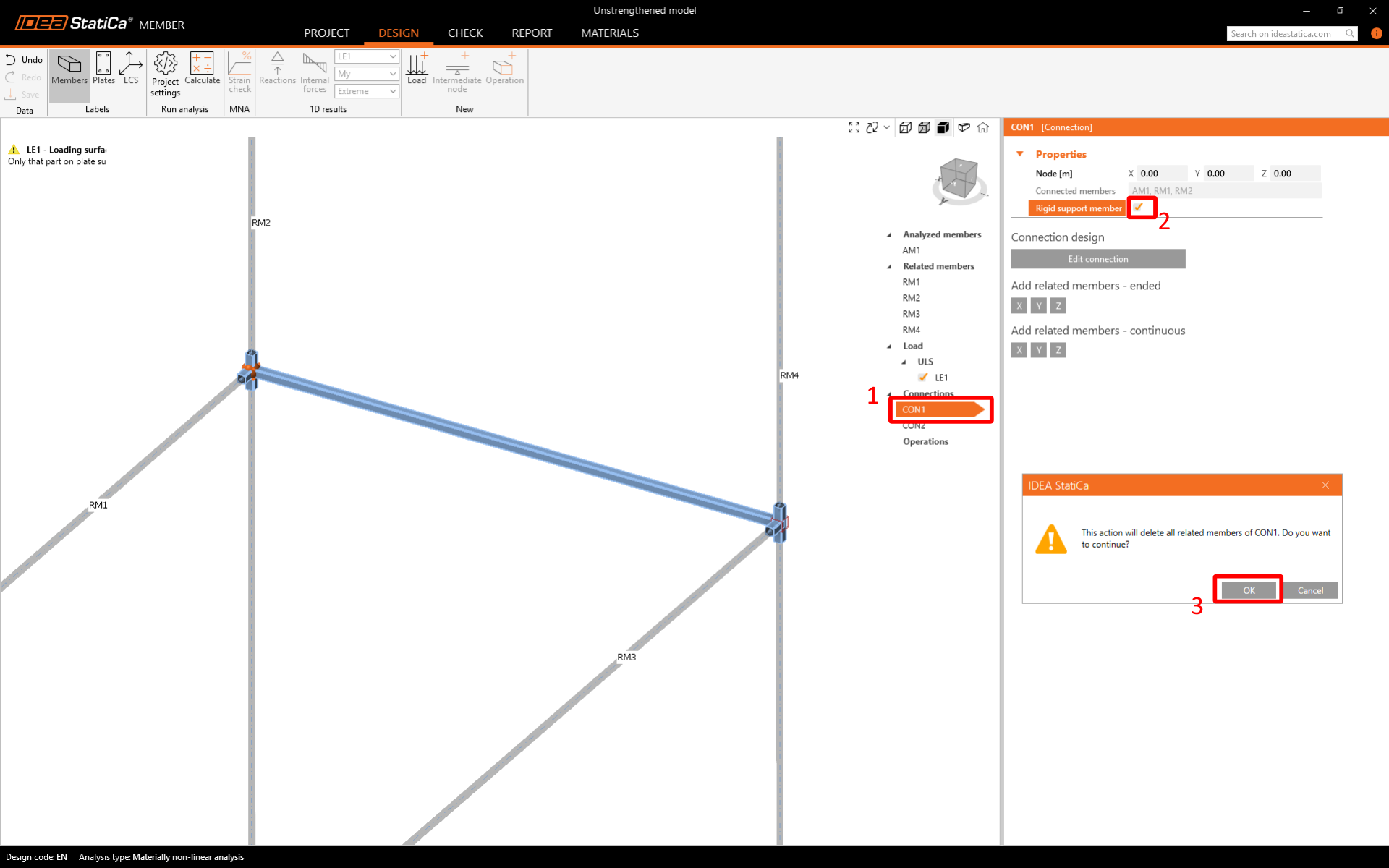This screenshot has height=868, width=1389.
Task: Toggle Members labels icon
Action: coord(69,69)
